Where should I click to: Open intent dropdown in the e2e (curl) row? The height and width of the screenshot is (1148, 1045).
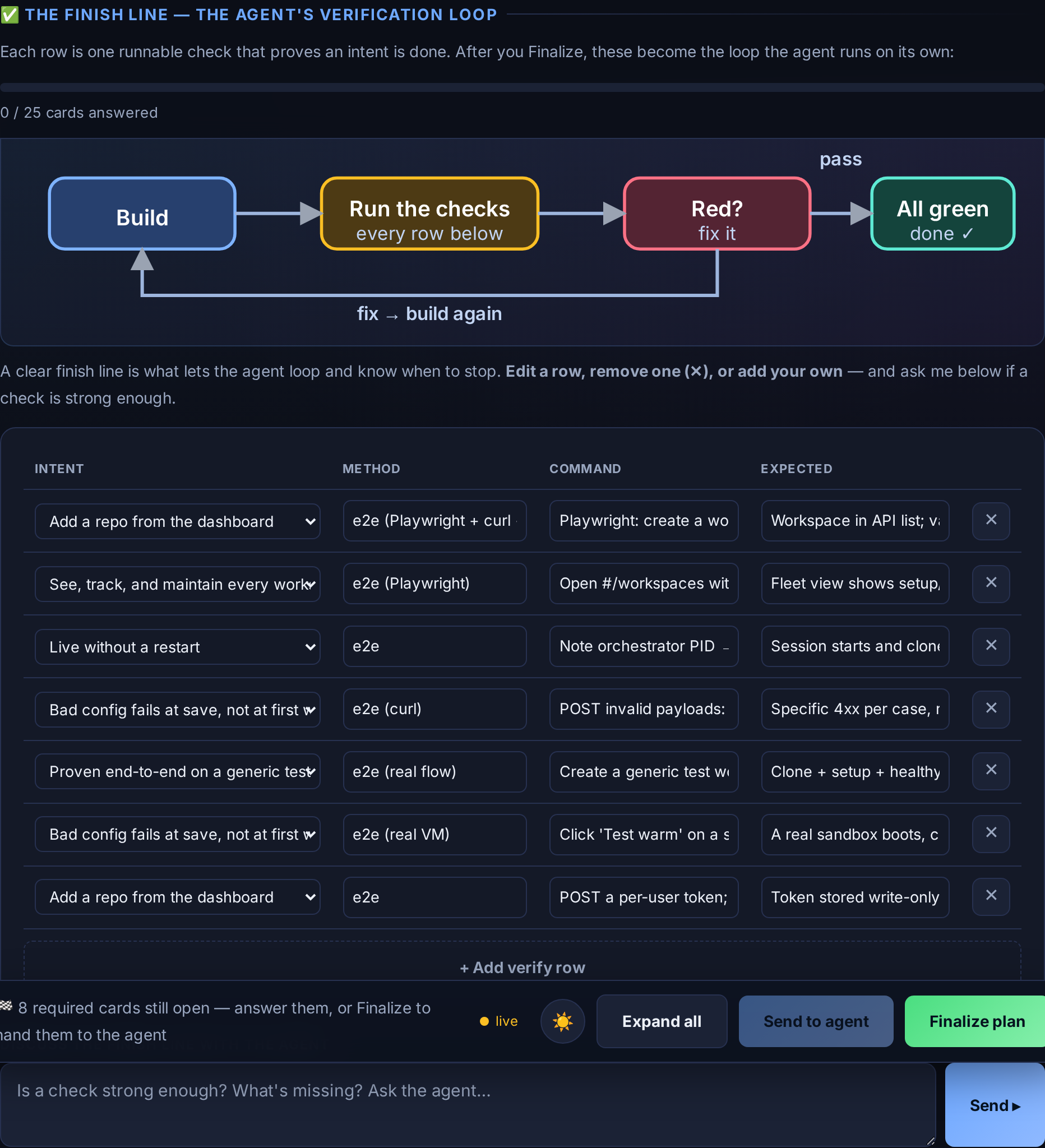point(177,709)
